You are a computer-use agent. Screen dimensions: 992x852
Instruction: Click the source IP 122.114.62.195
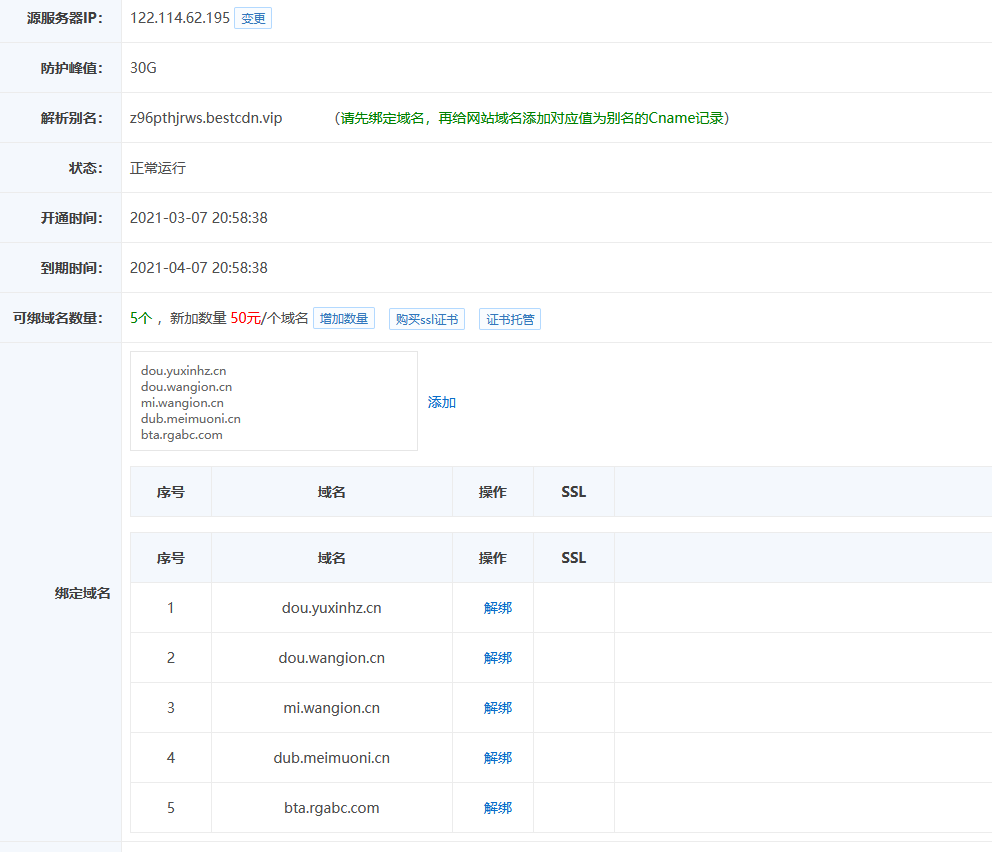click(177, 17)
